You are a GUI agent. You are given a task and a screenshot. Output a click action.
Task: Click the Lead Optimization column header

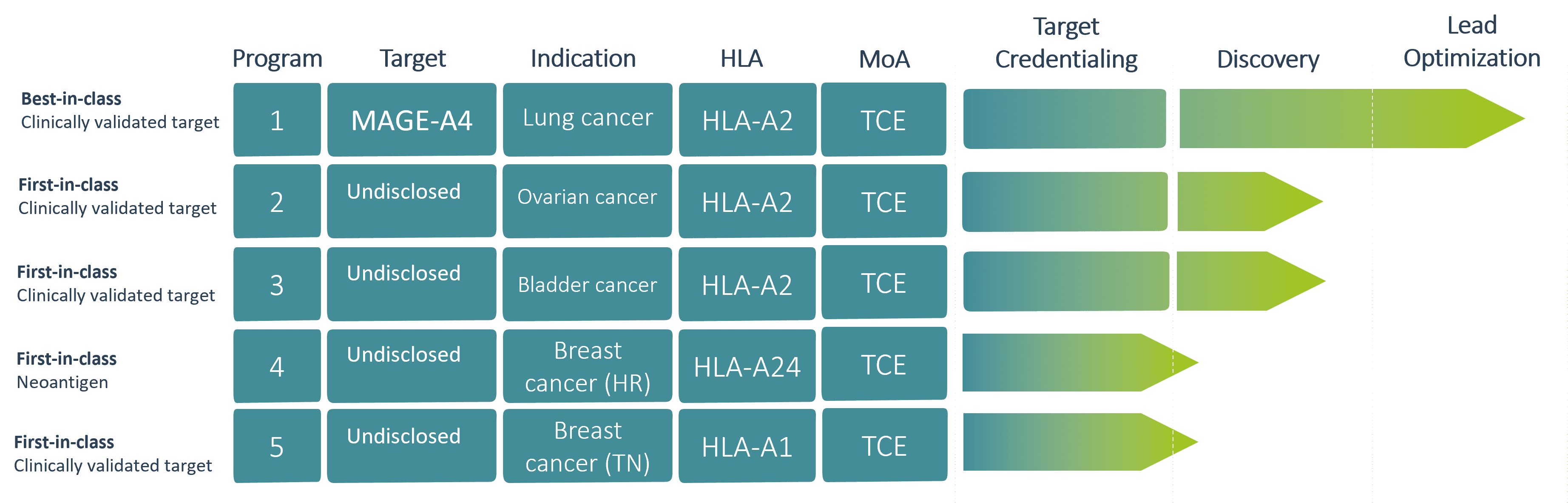click(x=1471, y=42)
